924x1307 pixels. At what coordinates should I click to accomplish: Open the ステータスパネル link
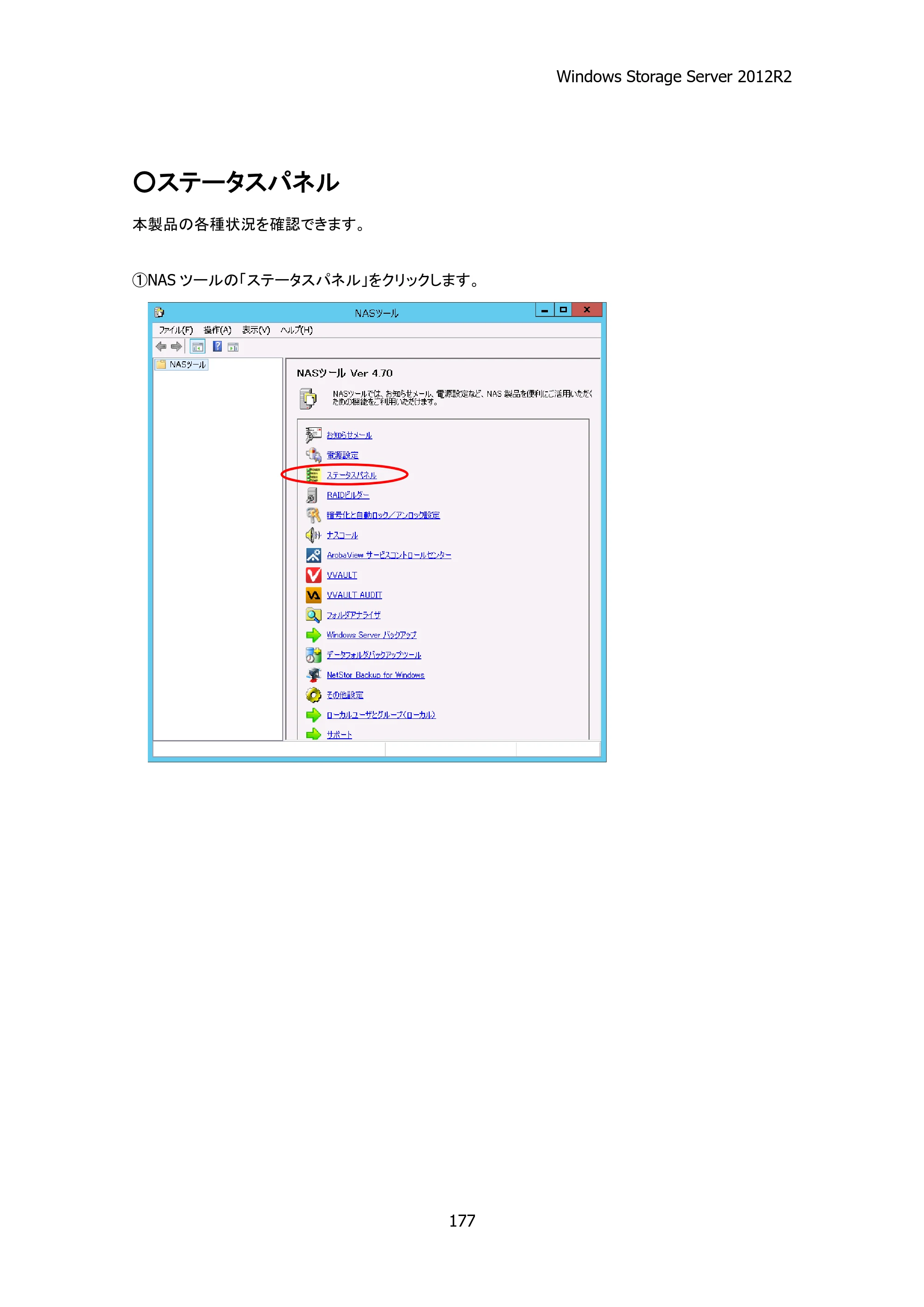(x=351, y=475)
